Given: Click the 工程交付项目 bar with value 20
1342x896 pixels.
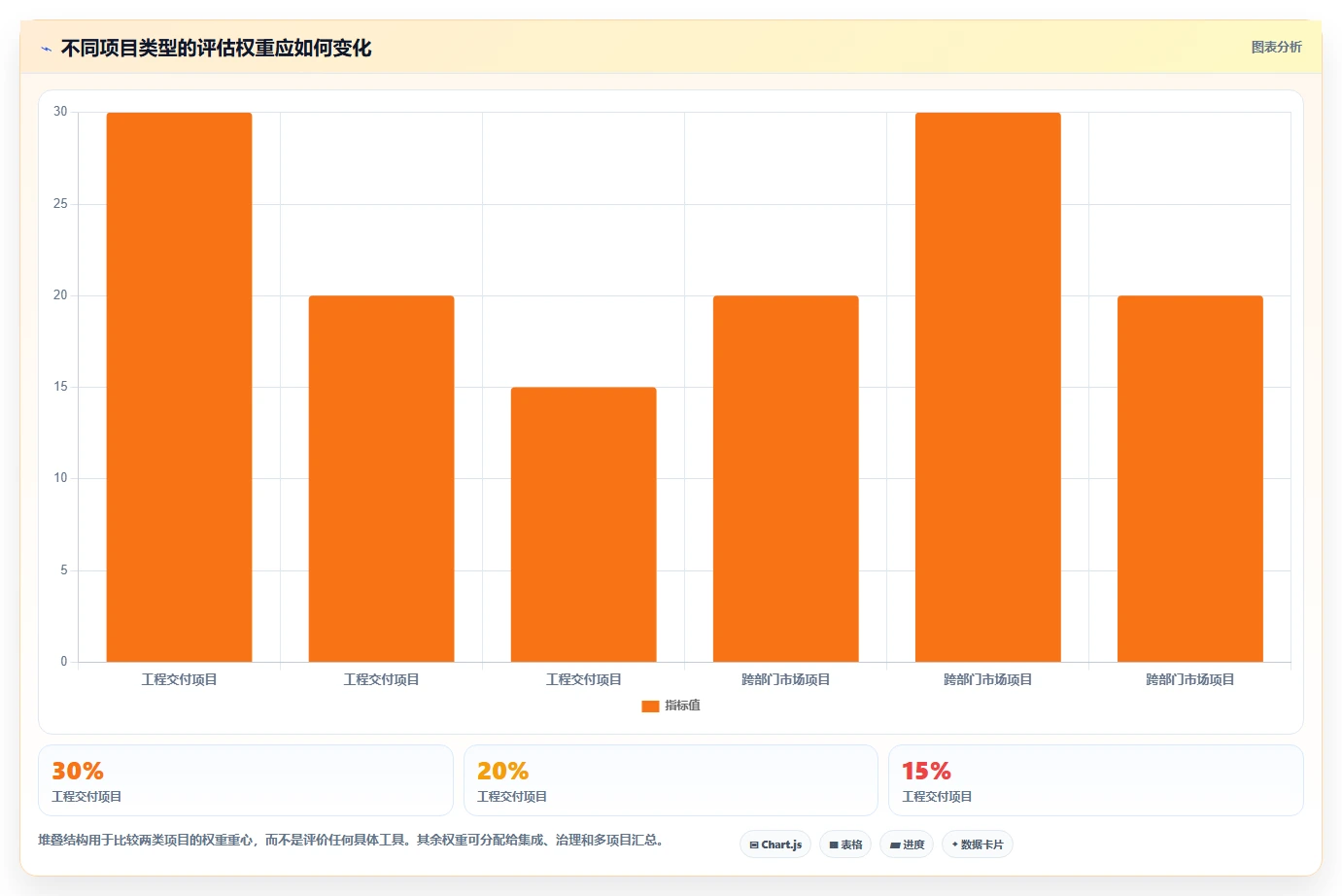Looking at the screenshot, I should (381, 478).
